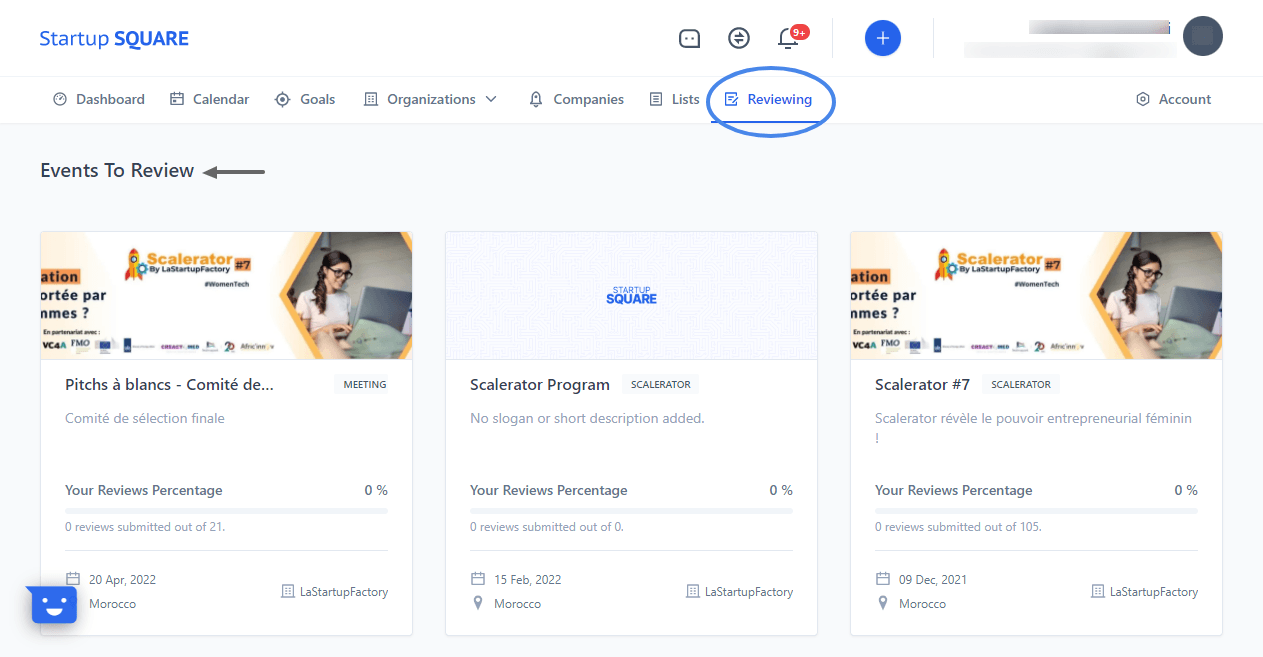This screenshot has height=657, width=1263.
Task: Open the currency exchange icon in header
Action: click(738, 38)
